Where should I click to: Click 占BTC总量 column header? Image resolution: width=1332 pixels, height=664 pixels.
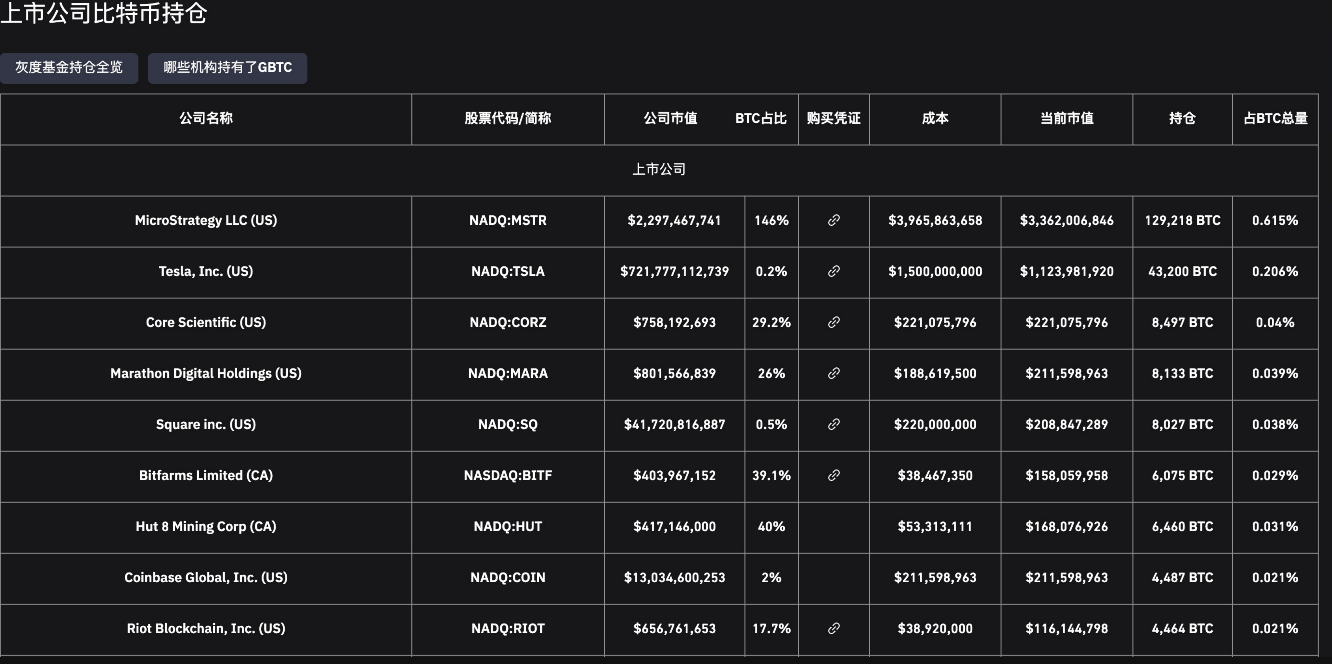pos(1276,118)
